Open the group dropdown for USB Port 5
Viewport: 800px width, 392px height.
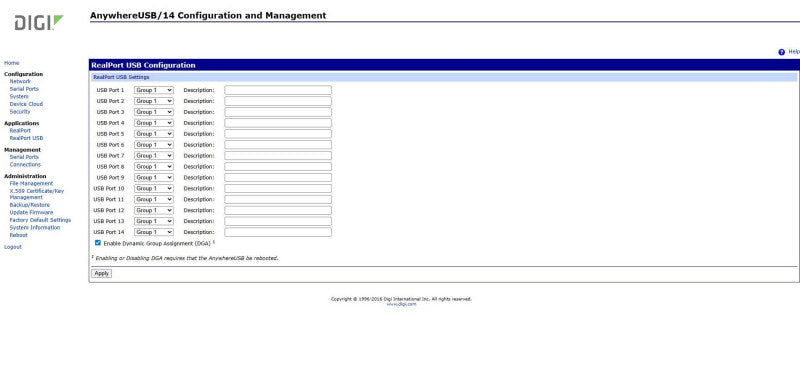(x=154, y=134)
